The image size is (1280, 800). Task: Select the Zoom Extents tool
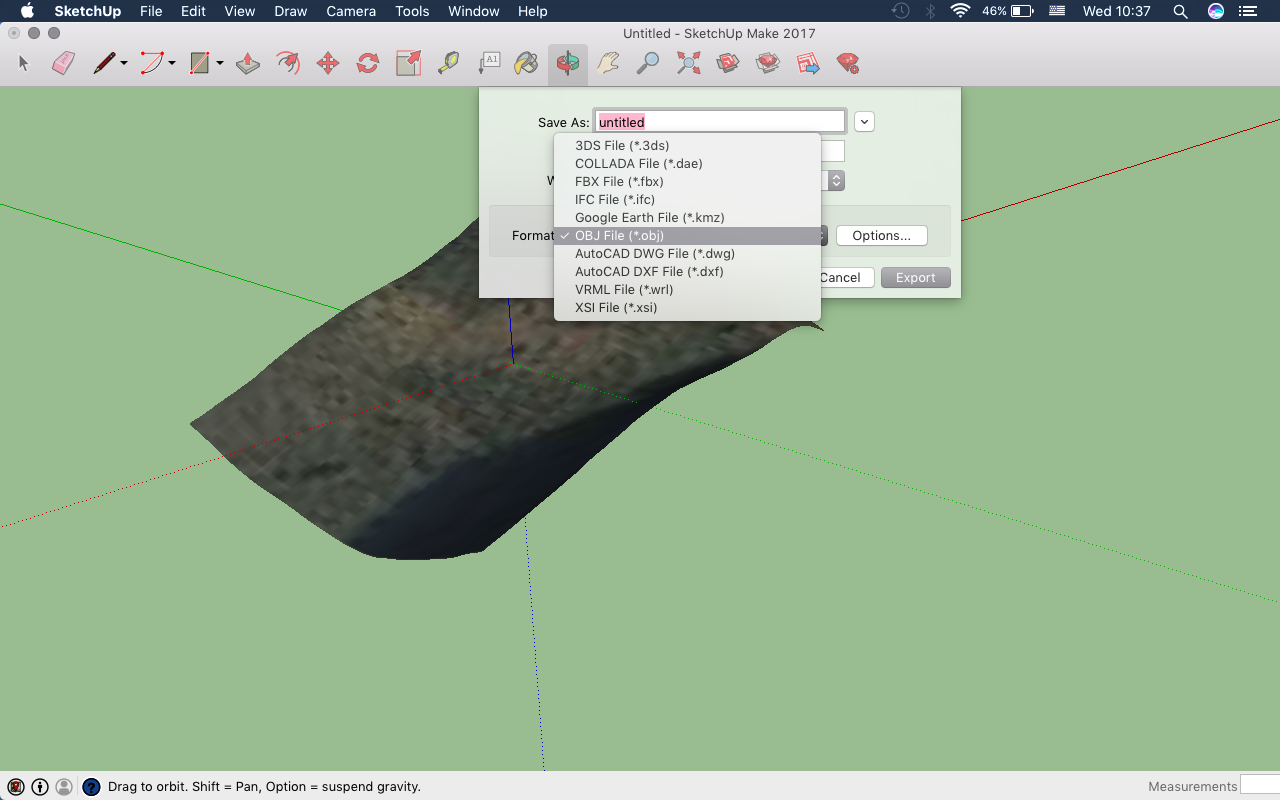(688, 64)
